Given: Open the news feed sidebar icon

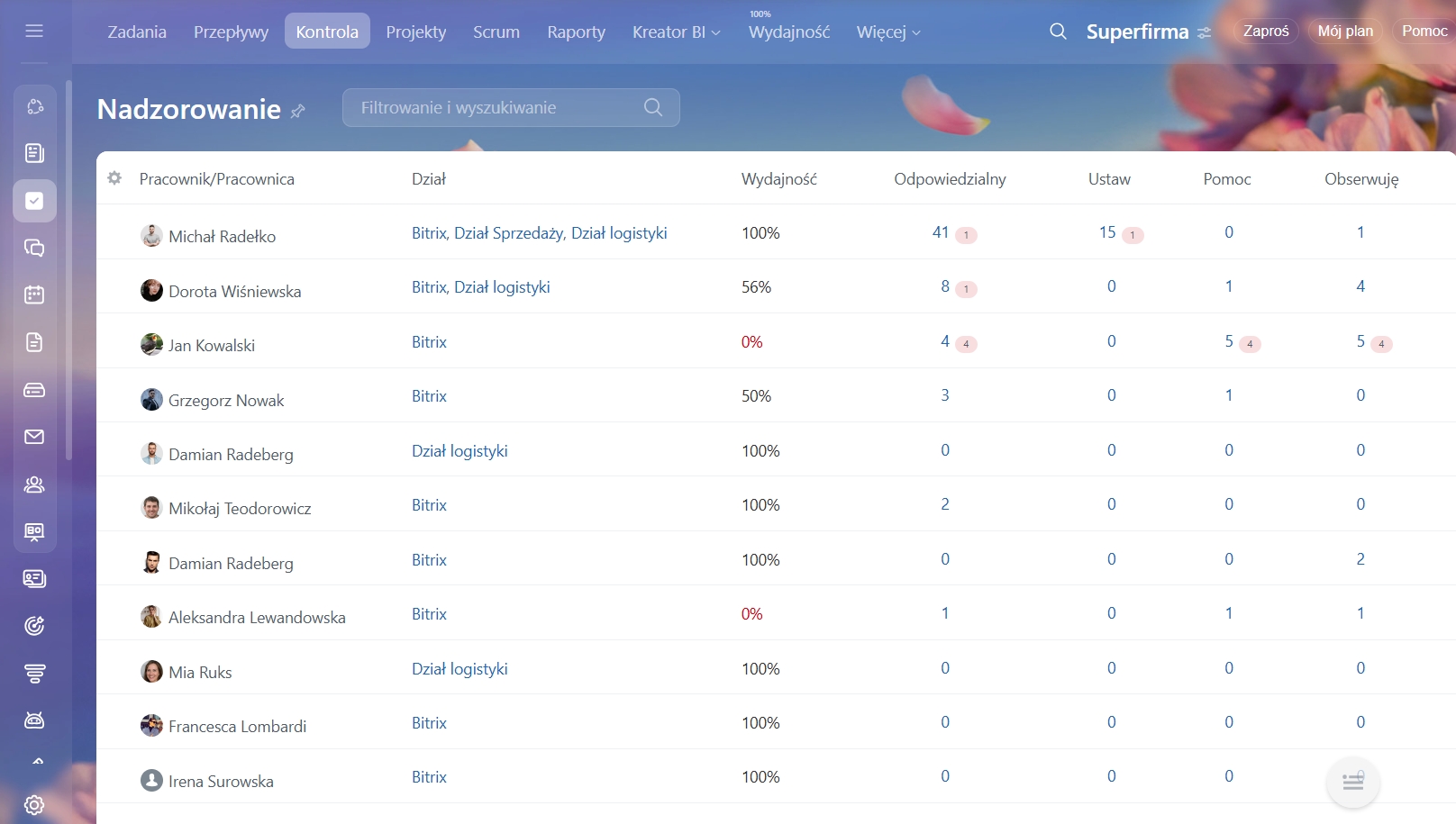Looking at the screenshot, I should pyautogui.click(x=34, y=153).
